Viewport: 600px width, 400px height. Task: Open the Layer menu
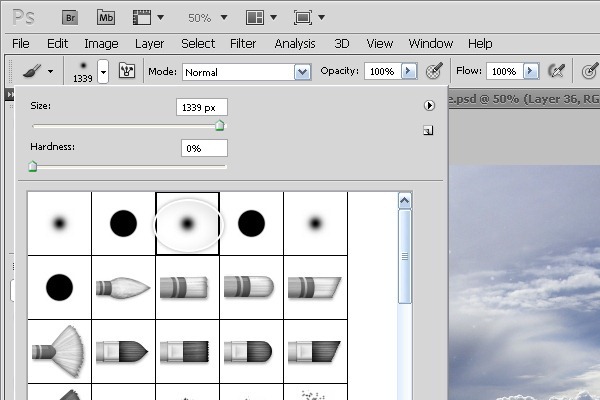click(149, 44)
